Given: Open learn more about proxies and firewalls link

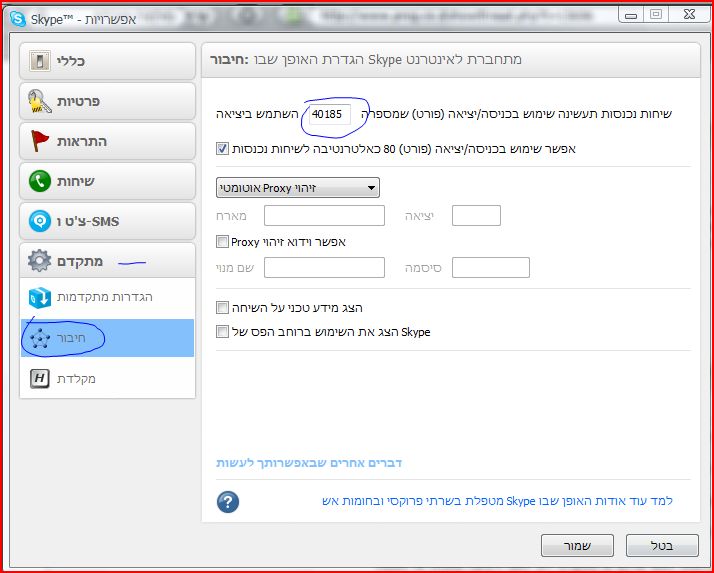Looking at the screenshot, I should point(497,501).
